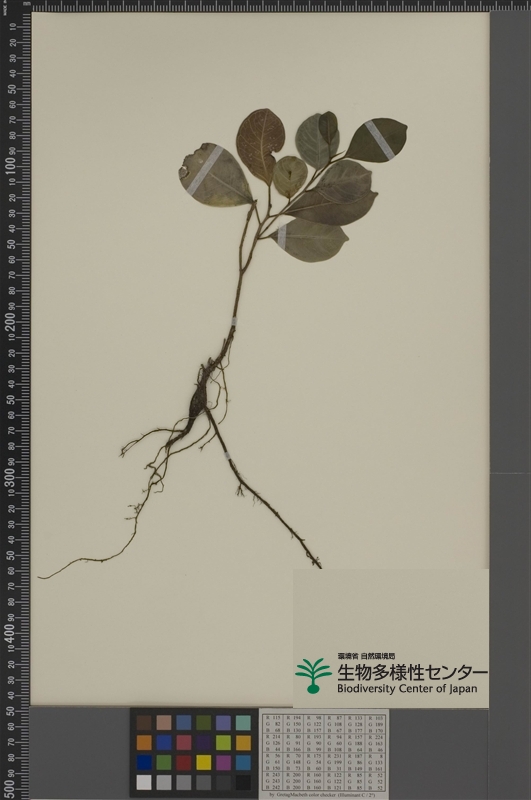The height and width of the screenshot is (800, 531).
Task: Select the black swatch in bottom row
Action: (243, 782)
